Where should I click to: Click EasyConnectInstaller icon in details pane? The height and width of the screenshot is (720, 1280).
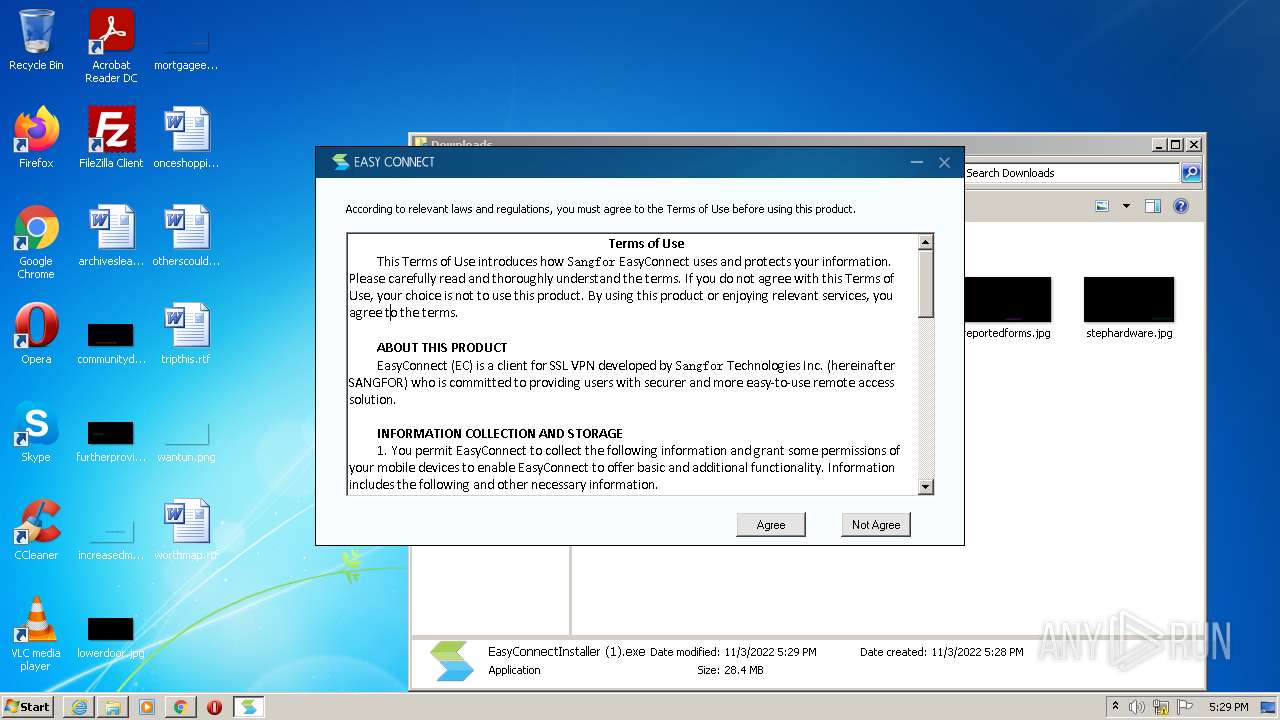pos(451,661)
